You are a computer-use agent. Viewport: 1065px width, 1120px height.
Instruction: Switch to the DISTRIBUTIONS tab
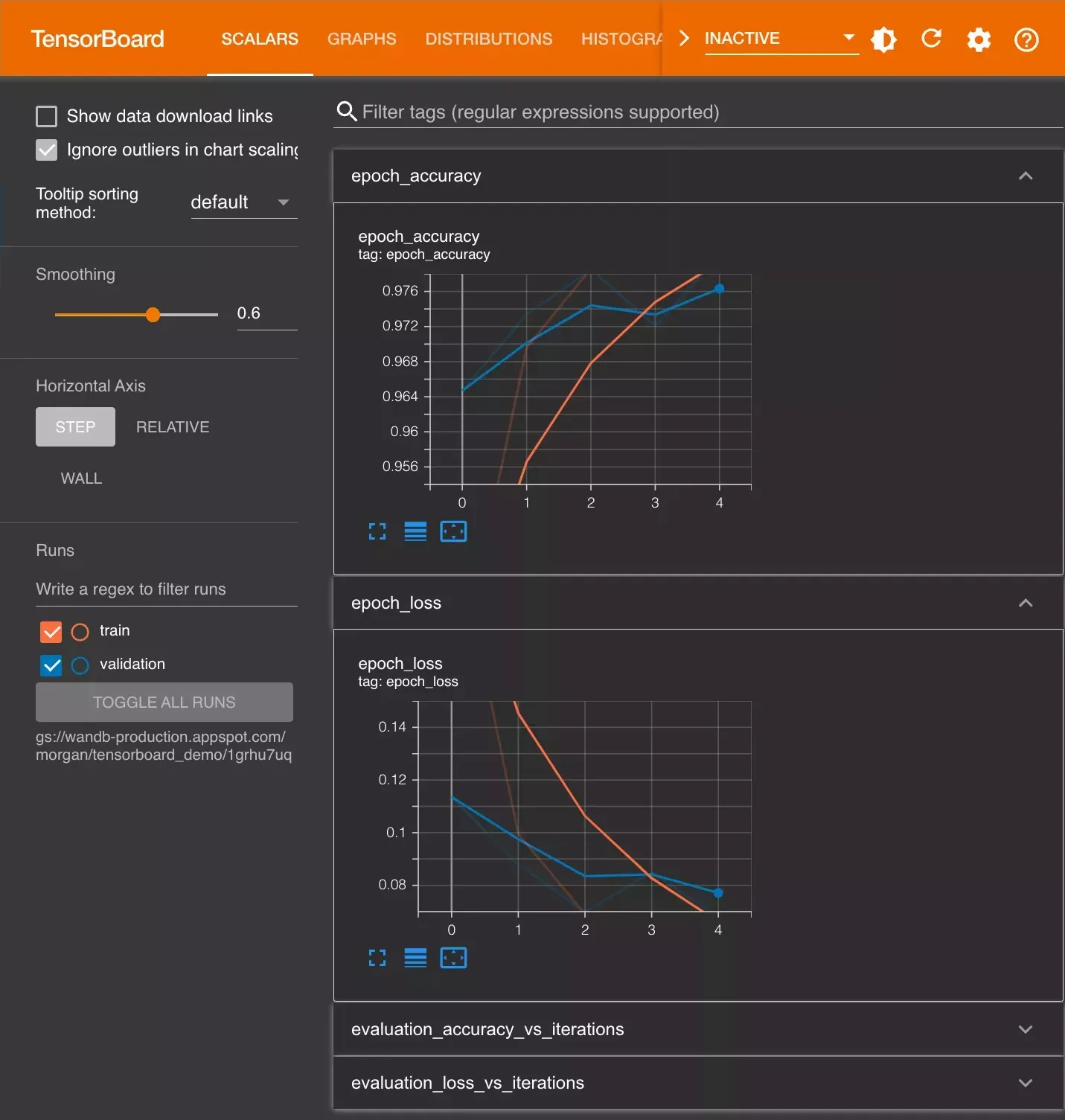point(489,39)
